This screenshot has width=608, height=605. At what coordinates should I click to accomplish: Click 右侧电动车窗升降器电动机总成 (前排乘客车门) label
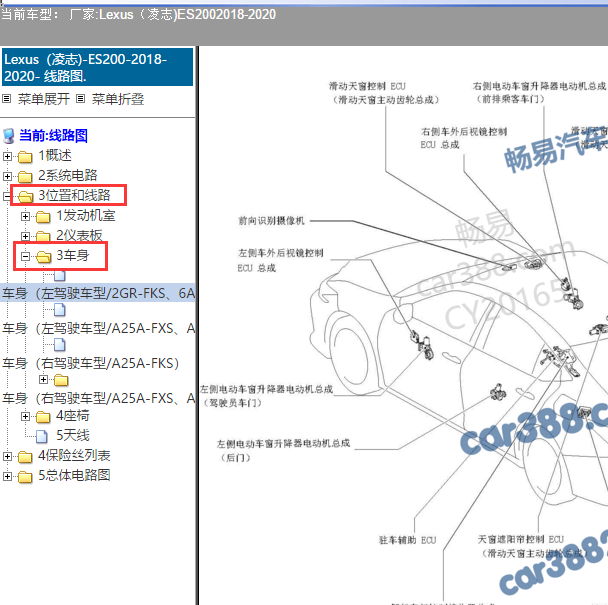(x=539, y=92)
